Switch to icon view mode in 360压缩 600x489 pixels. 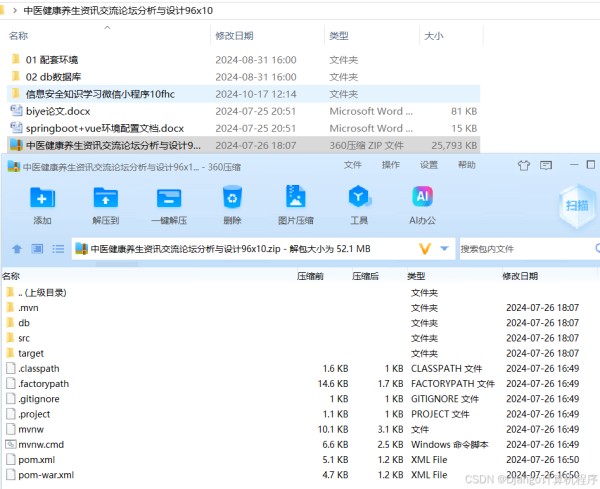click(x=37, y=249)
